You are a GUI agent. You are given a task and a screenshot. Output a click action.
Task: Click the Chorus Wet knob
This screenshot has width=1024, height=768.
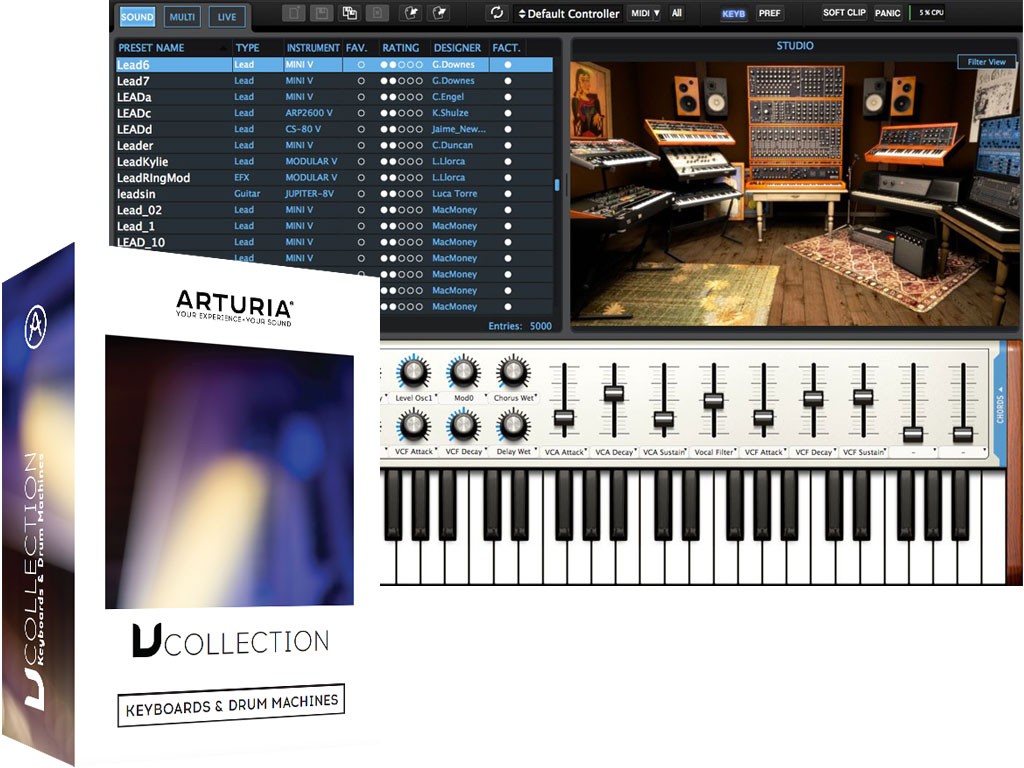pyautogui.click(x=513, y=373)
